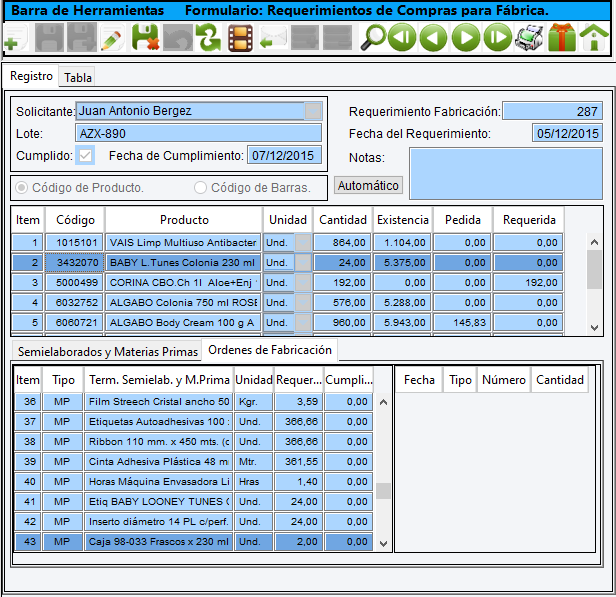Click 'Ribbon 110 mm. x 450 mts.' cell
616x597 pixels.
[x=159, y=441]
